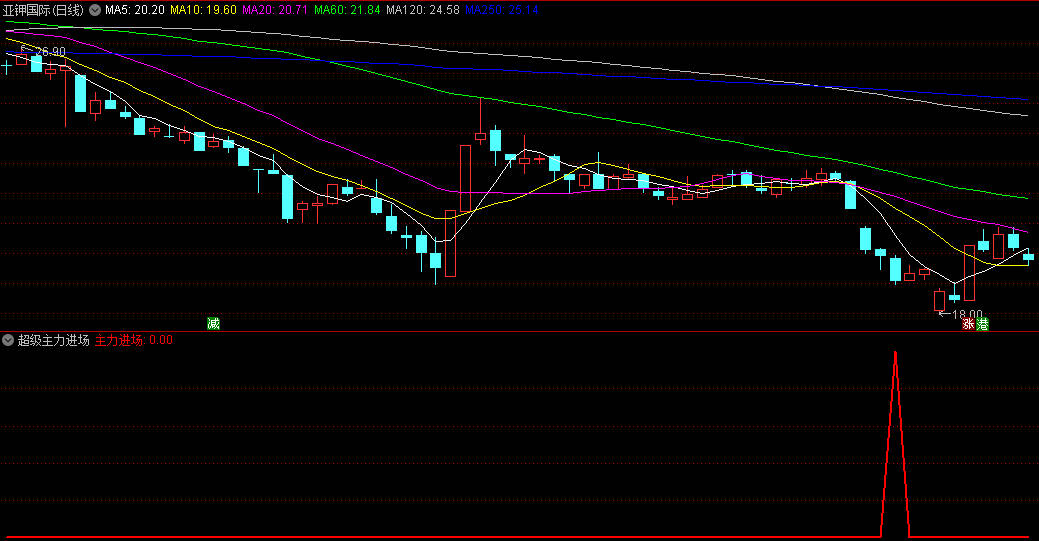Screen dimensions: 1039x541
Task: Click the MA120: 24.58 label
Action: tap(422, 10)
